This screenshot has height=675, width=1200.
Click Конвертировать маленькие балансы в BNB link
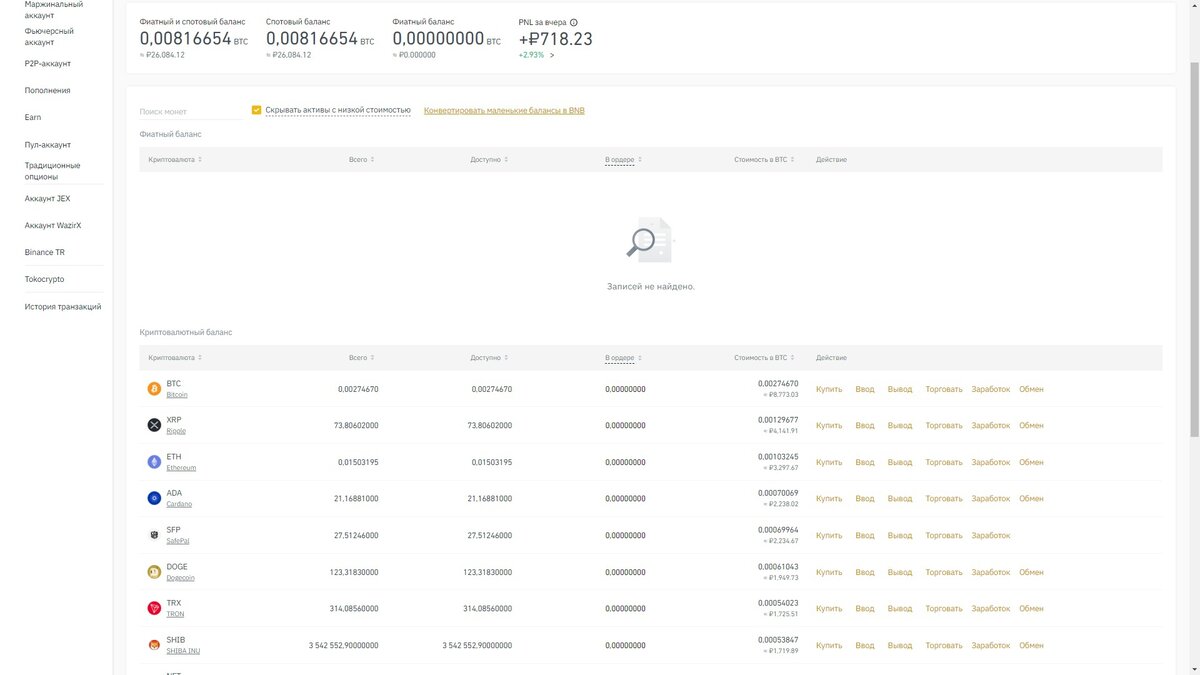504,110
